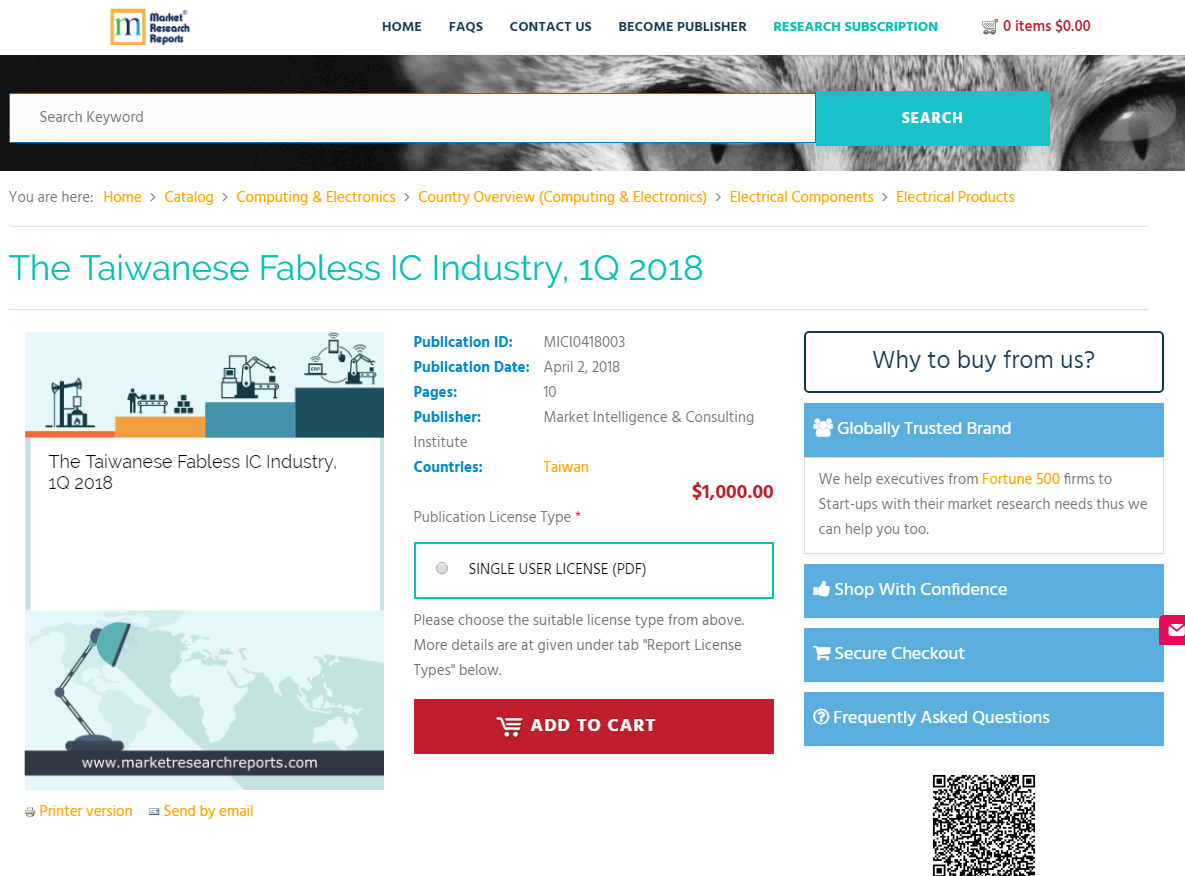Viewport: 1185px width, 876px height.
Task: Click the ADD TO CART button
Action: pyautogui.click(x=593, y=726)
